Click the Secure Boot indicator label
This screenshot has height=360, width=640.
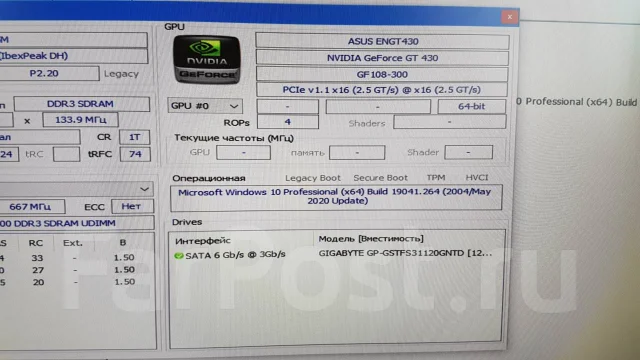(380, 178)
